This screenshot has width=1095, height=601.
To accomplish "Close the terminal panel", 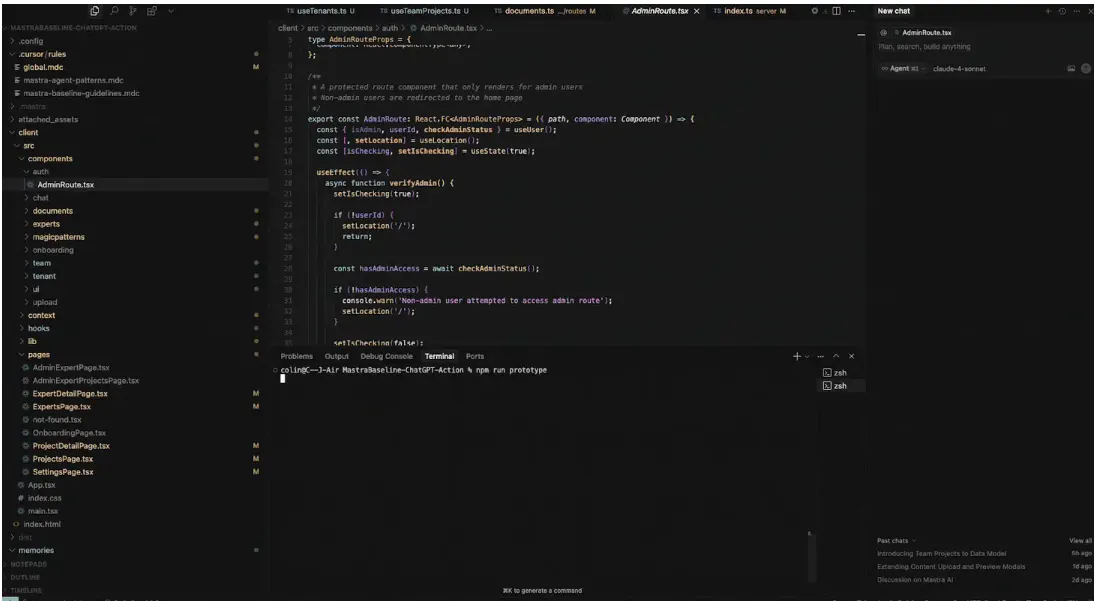I will (851, 356).
